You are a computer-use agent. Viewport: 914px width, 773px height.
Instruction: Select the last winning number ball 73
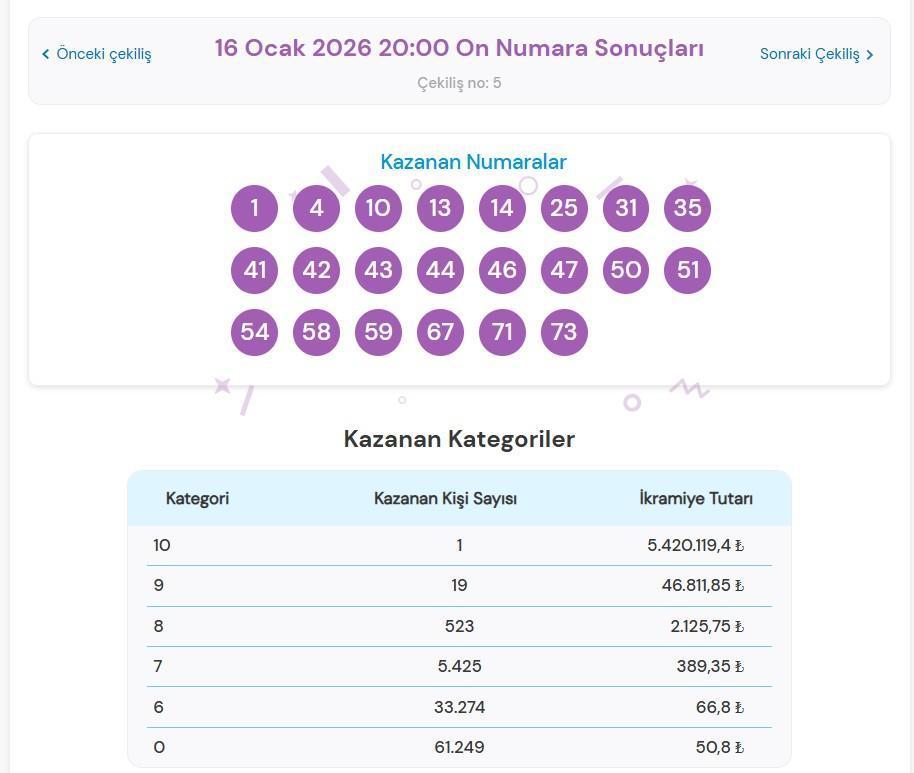click(564, 332)
